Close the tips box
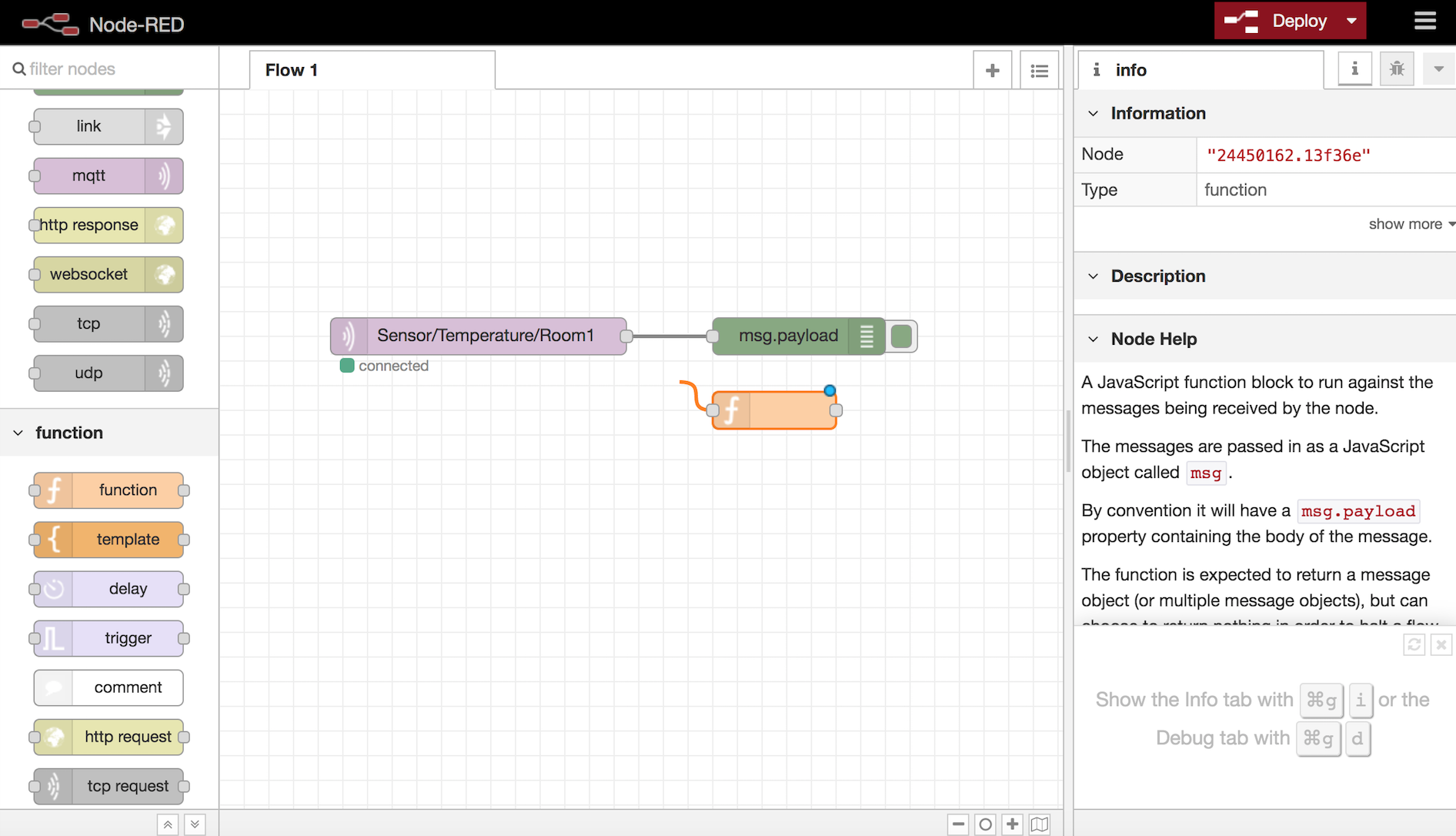 tap(1441, 644)
